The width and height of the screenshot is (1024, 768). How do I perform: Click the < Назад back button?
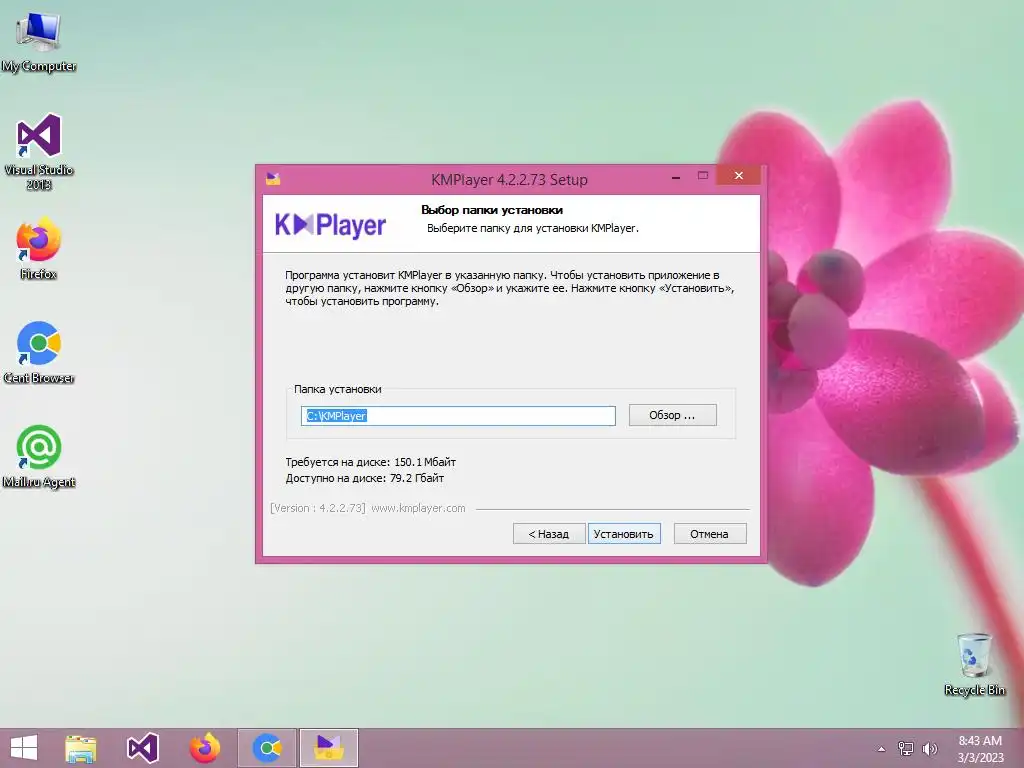click(x=549, y=534)
